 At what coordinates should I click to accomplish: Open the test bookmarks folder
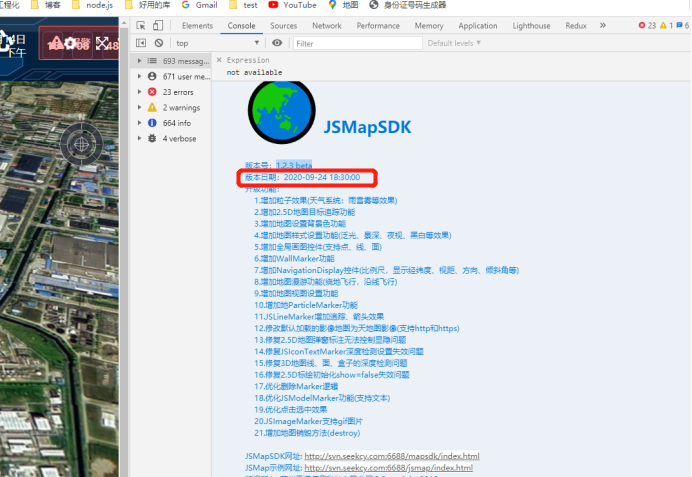(243, 5)
